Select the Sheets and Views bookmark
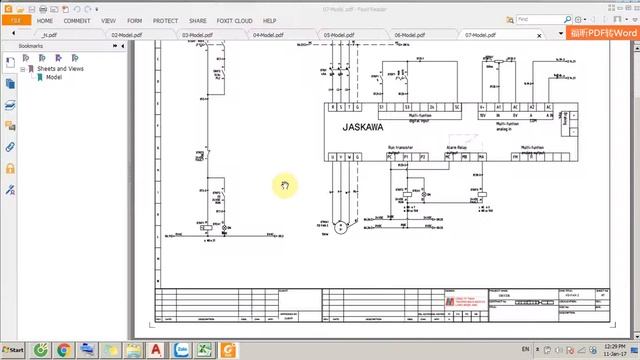This screenshot has width=640, height=360. pyautogui.click(x=60, y=69)
